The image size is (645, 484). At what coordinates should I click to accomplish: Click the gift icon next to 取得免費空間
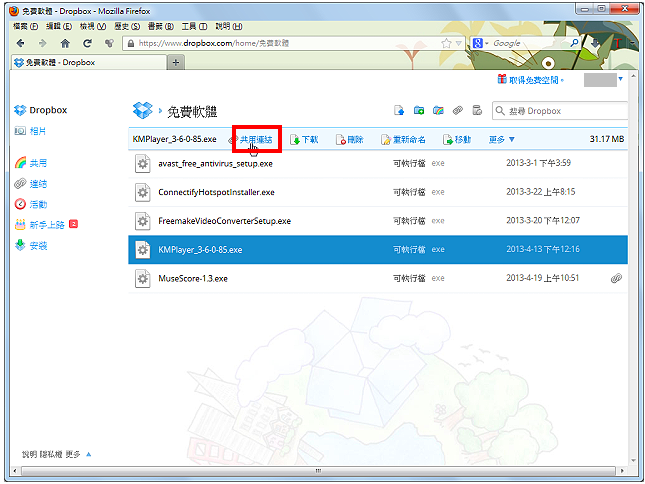501,79
